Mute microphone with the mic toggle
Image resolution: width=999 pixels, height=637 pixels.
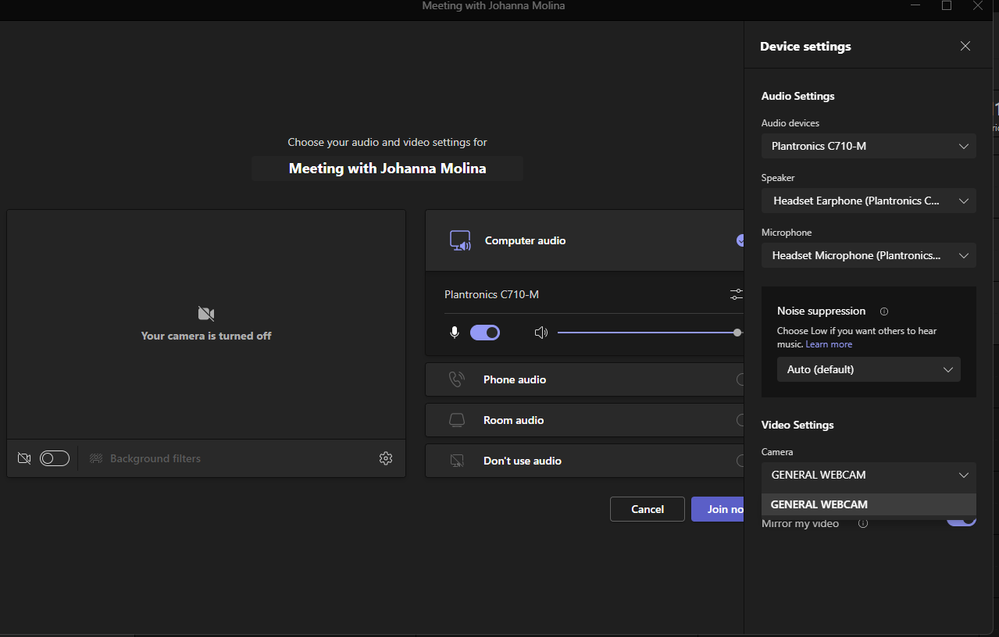point(485,333)
